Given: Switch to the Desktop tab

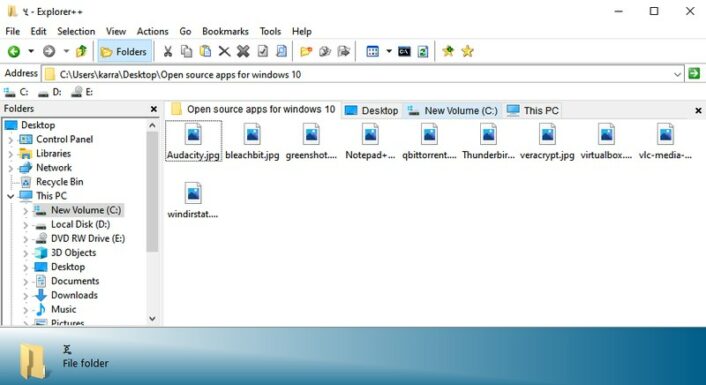Looking at the screenshot, I should pyautogui.click(x=372, y=110).
